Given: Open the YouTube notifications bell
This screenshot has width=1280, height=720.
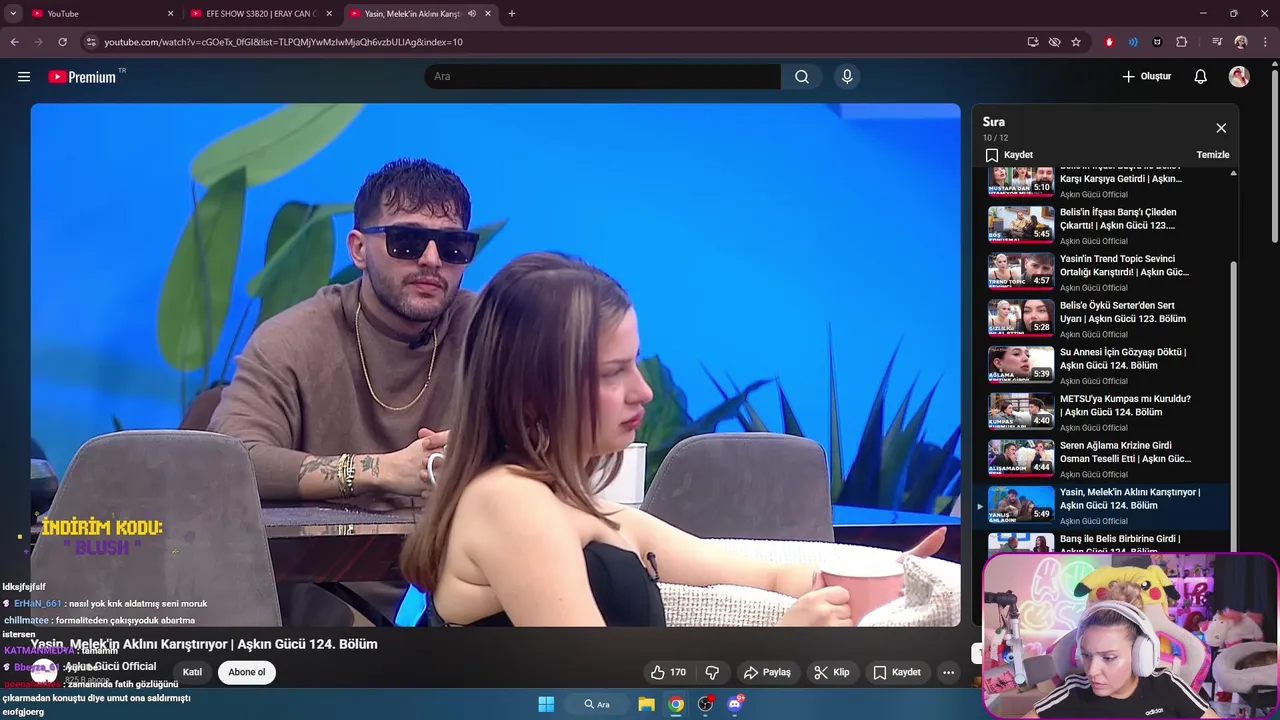Looking at the screenshot, I should tap(1201, 77).
